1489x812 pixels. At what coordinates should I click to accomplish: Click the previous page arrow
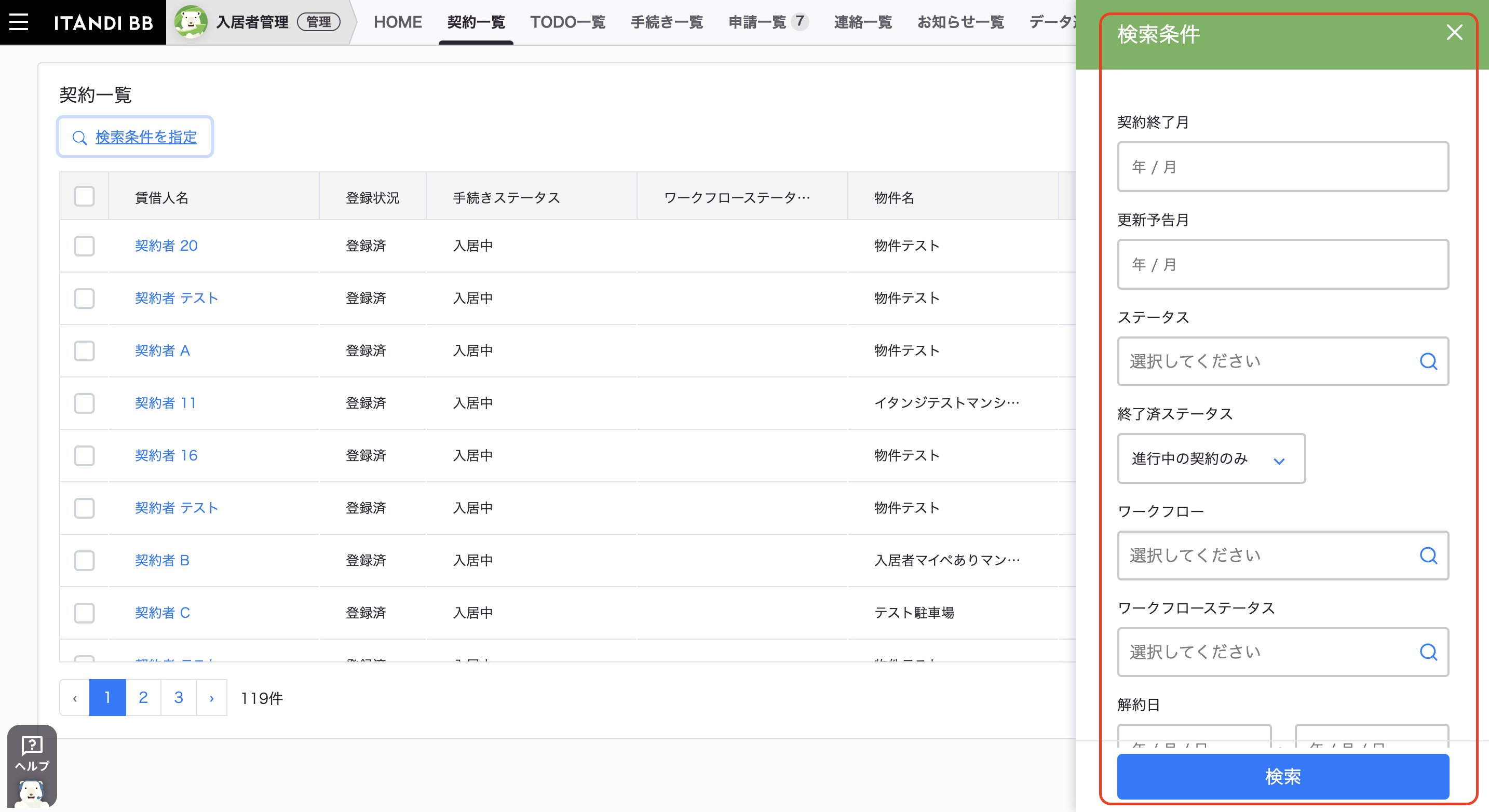pyautogui.click(x=75, y=698)
